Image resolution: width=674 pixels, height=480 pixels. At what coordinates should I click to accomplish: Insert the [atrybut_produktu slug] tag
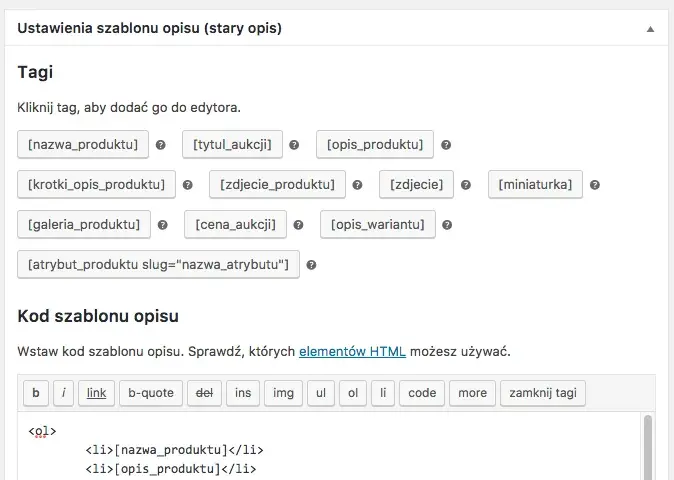click(158, 264)
